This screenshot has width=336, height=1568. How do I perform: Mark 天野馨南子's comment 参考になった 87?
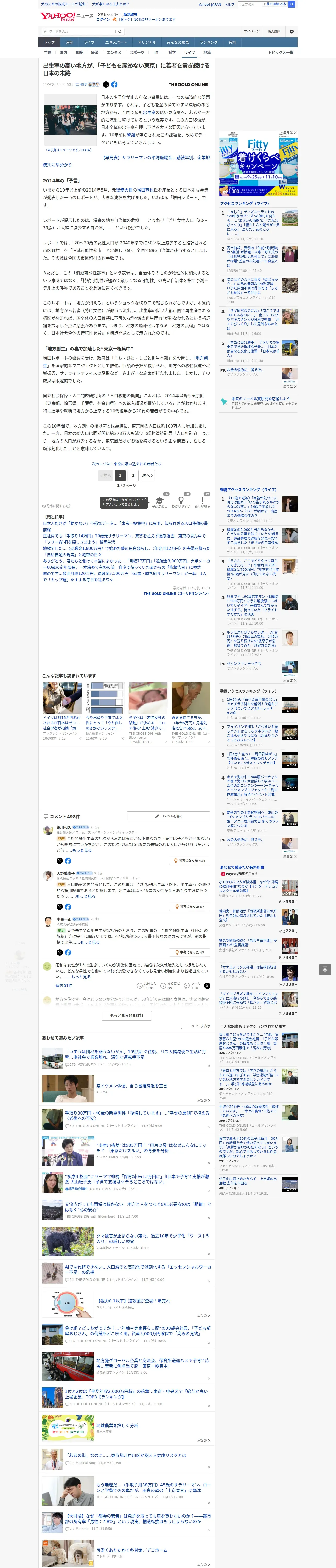click(190, 906)
